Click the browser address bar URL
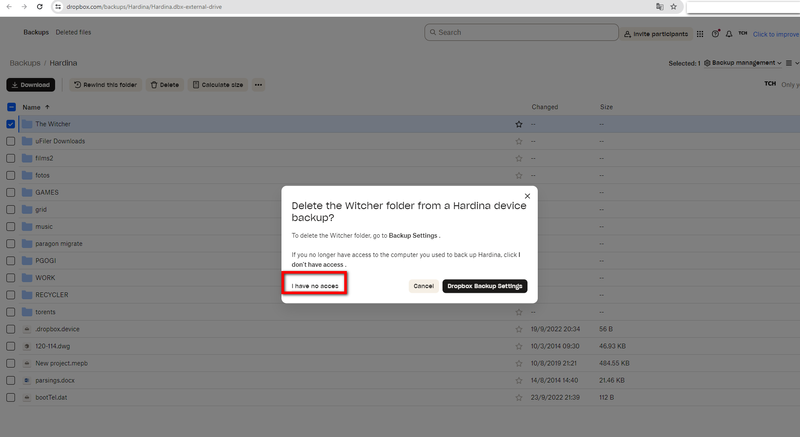The image size is (800, 437). click(144, 7)
